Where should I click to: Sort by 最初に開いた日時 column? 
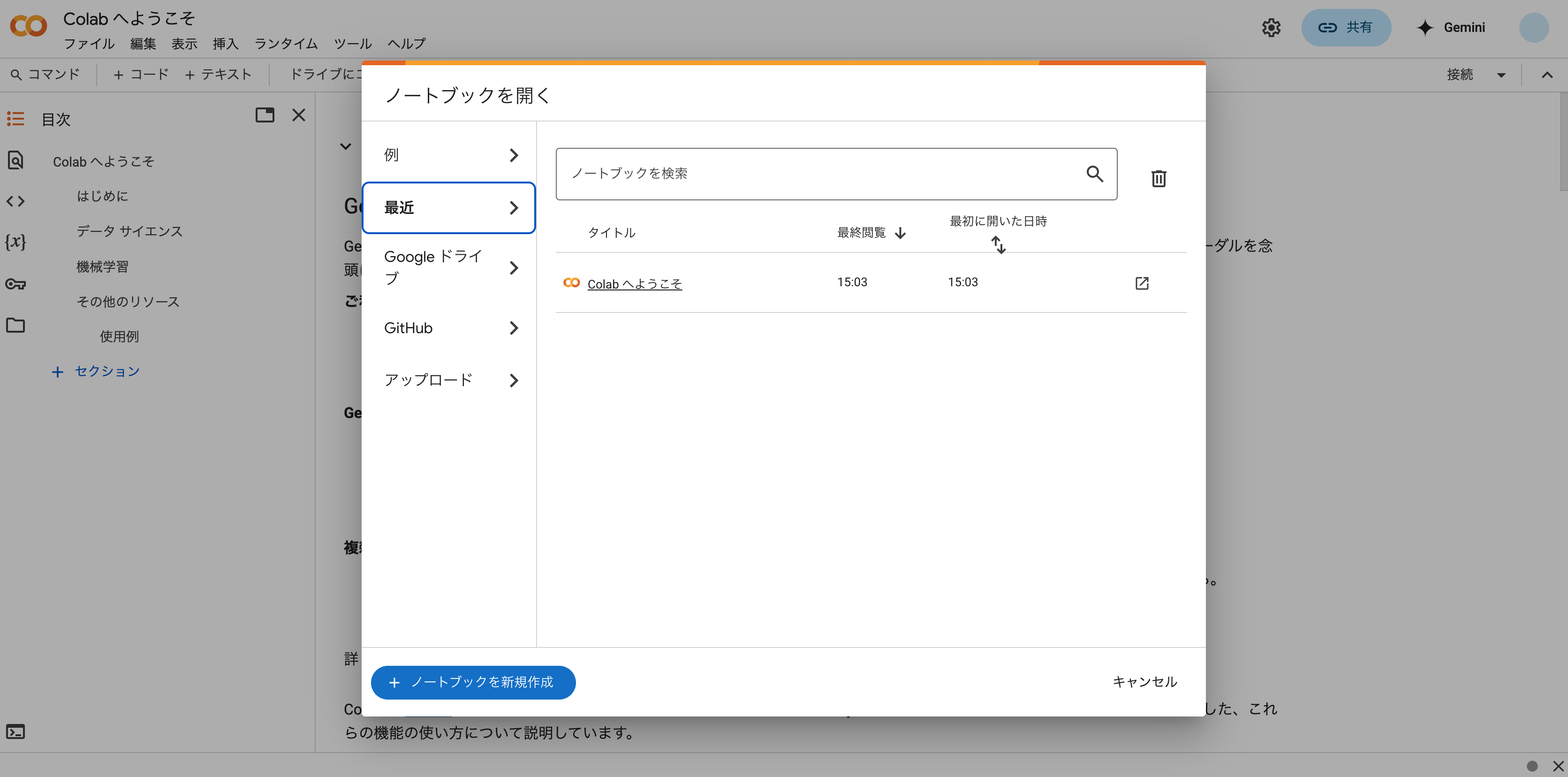[998, 233]
